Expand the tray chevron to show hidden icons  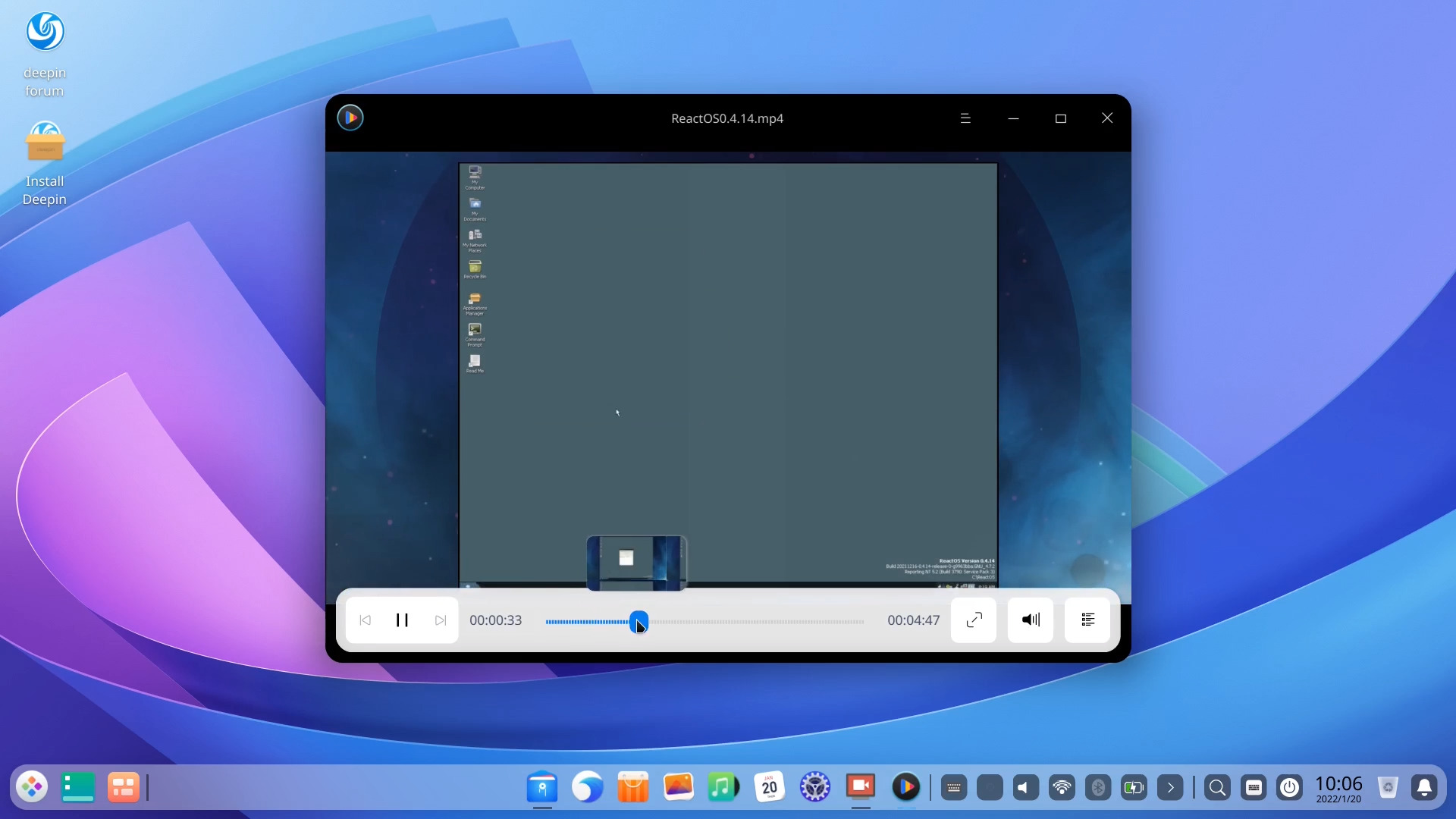(x=1171, y=788)
